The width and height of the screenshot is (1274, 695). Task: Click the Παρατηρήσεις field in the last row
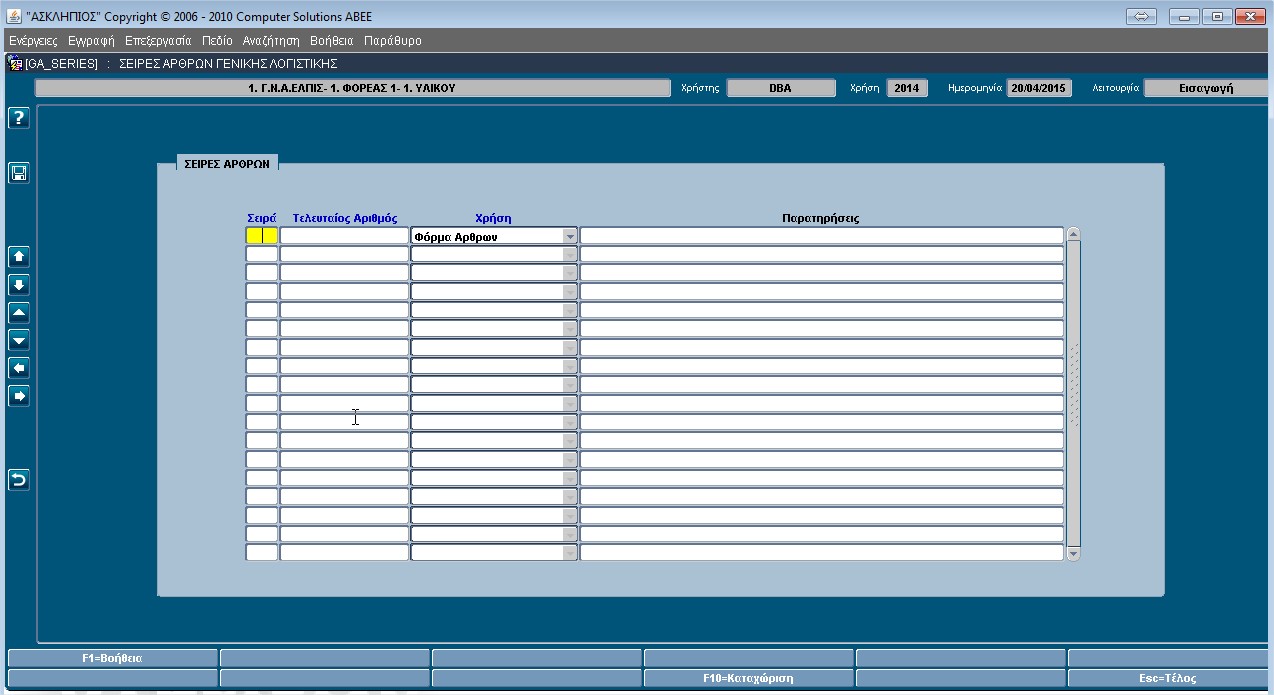click(x=821, y=552)
